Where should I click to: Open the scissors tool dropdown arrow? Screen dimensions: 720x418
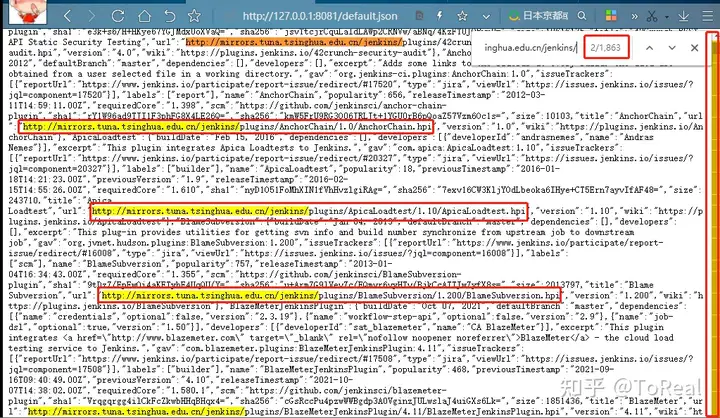pyautogui.click(x=666, y=17)
